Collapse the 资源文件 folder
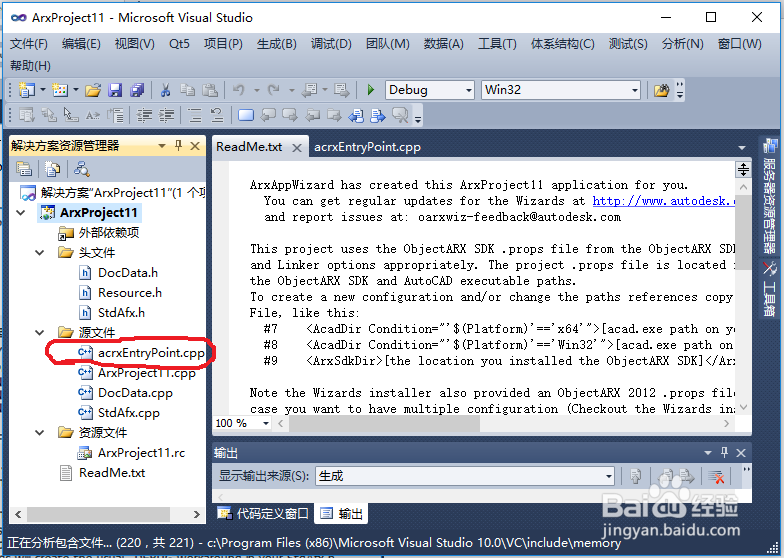784x558 pixels. tap(40, 432)
